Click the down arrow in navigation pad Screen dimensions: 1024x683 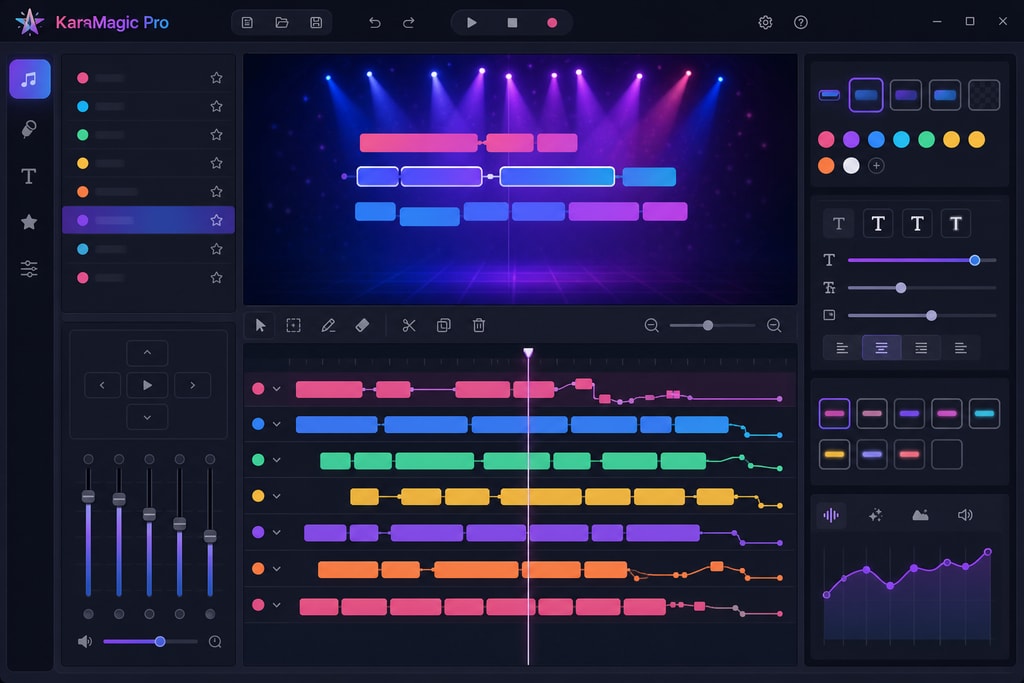[147, 417]
